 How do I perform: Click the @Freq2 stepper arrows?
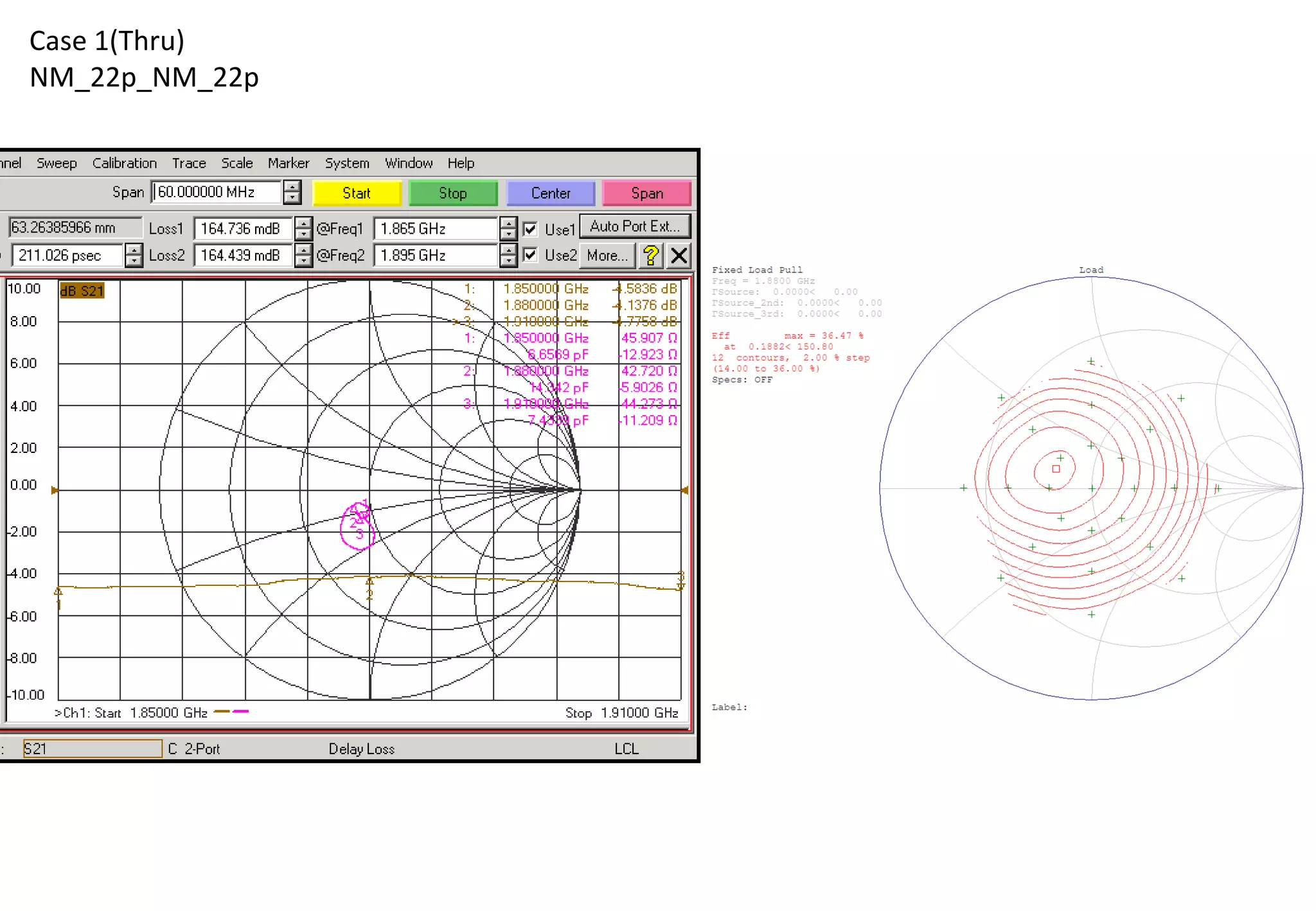[508, 256]
